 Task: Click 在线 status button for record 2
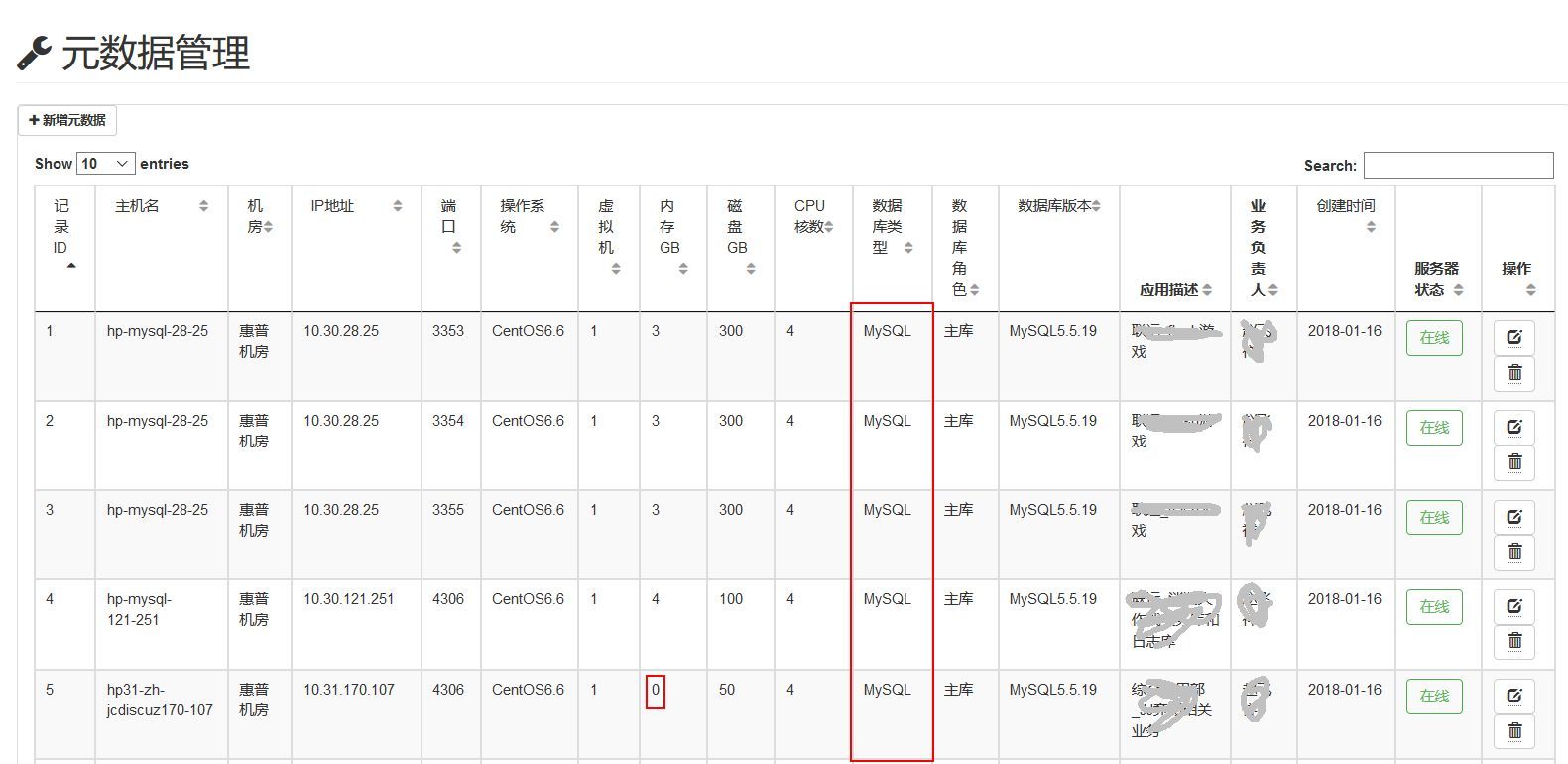[x=1434, y=428]
